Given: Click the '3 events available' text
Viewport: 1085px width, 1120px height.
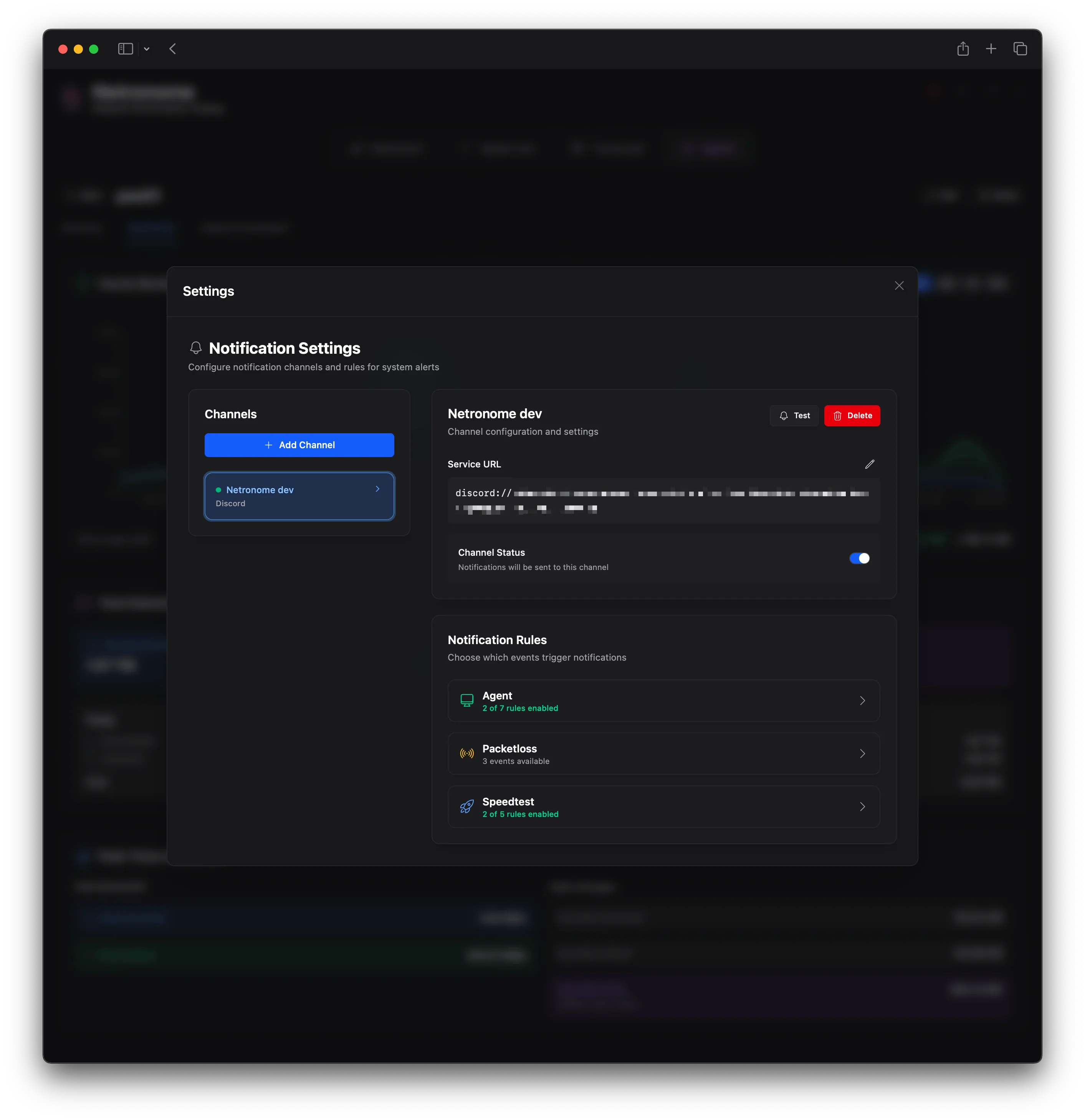Looking at the screenshot, I should [x=516, y=762].
